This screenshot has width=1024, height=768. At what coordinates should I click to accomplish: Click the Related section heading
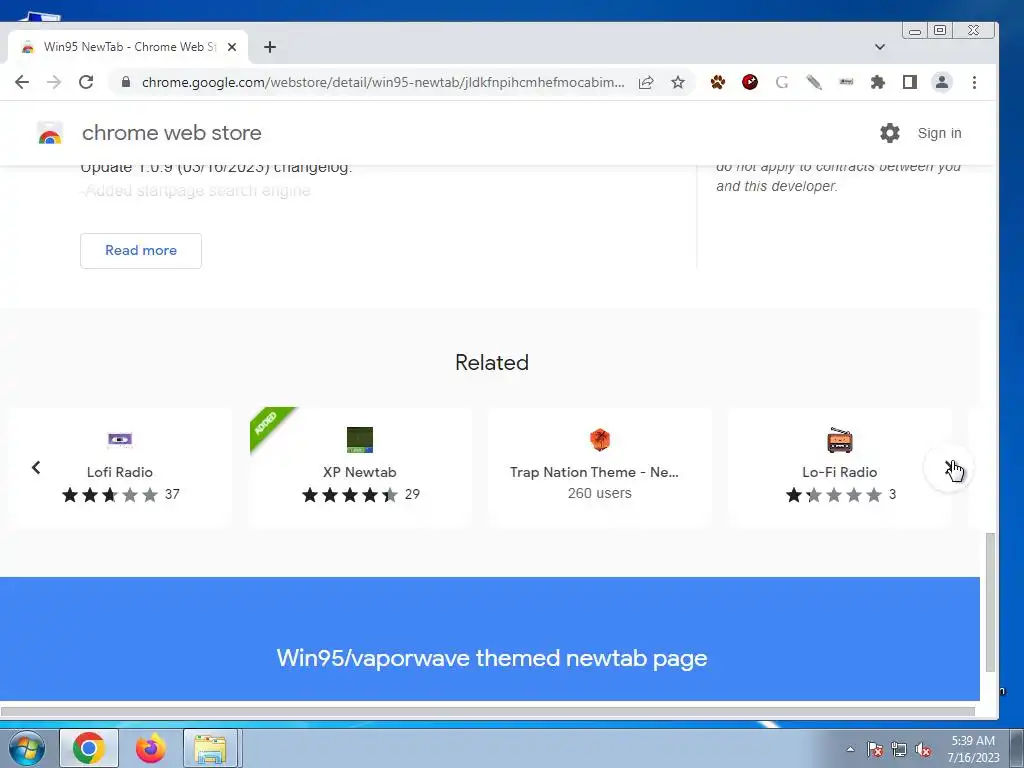(x=492, y=362)
